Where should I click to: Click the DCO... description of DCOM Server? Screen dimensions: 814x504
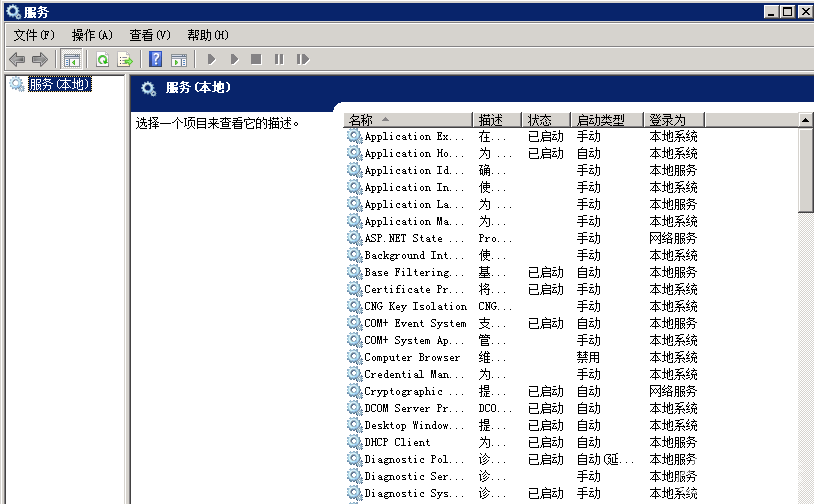coord(495,408)
